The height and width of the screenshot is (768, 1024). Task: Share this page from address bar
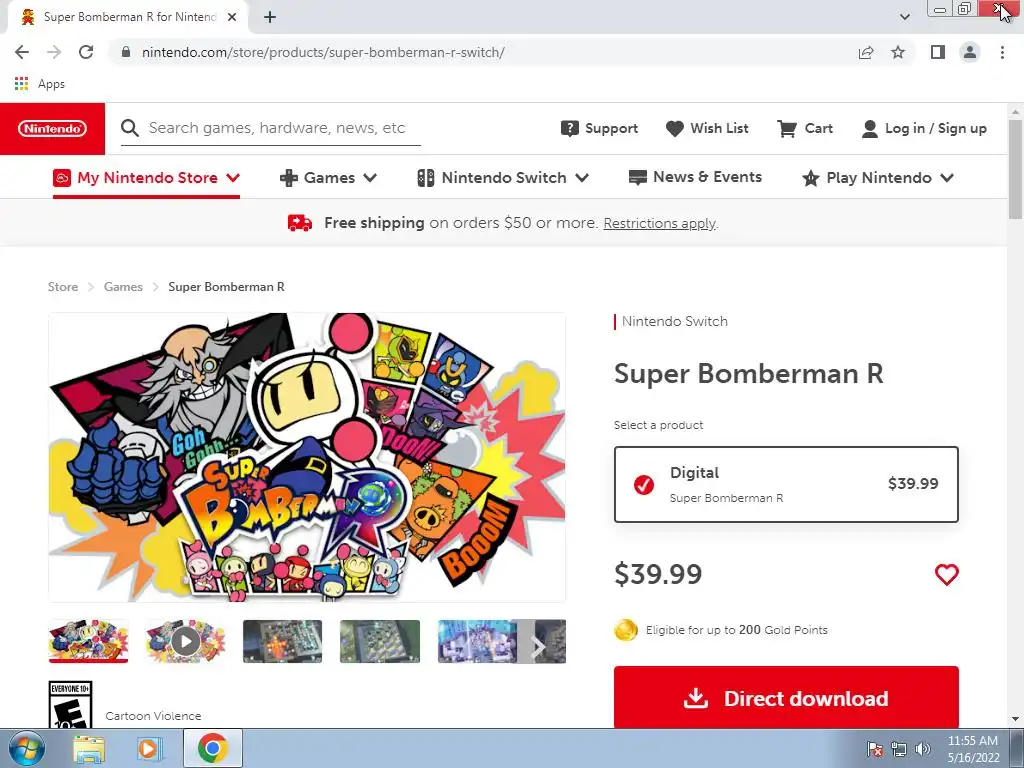(866, 52)
